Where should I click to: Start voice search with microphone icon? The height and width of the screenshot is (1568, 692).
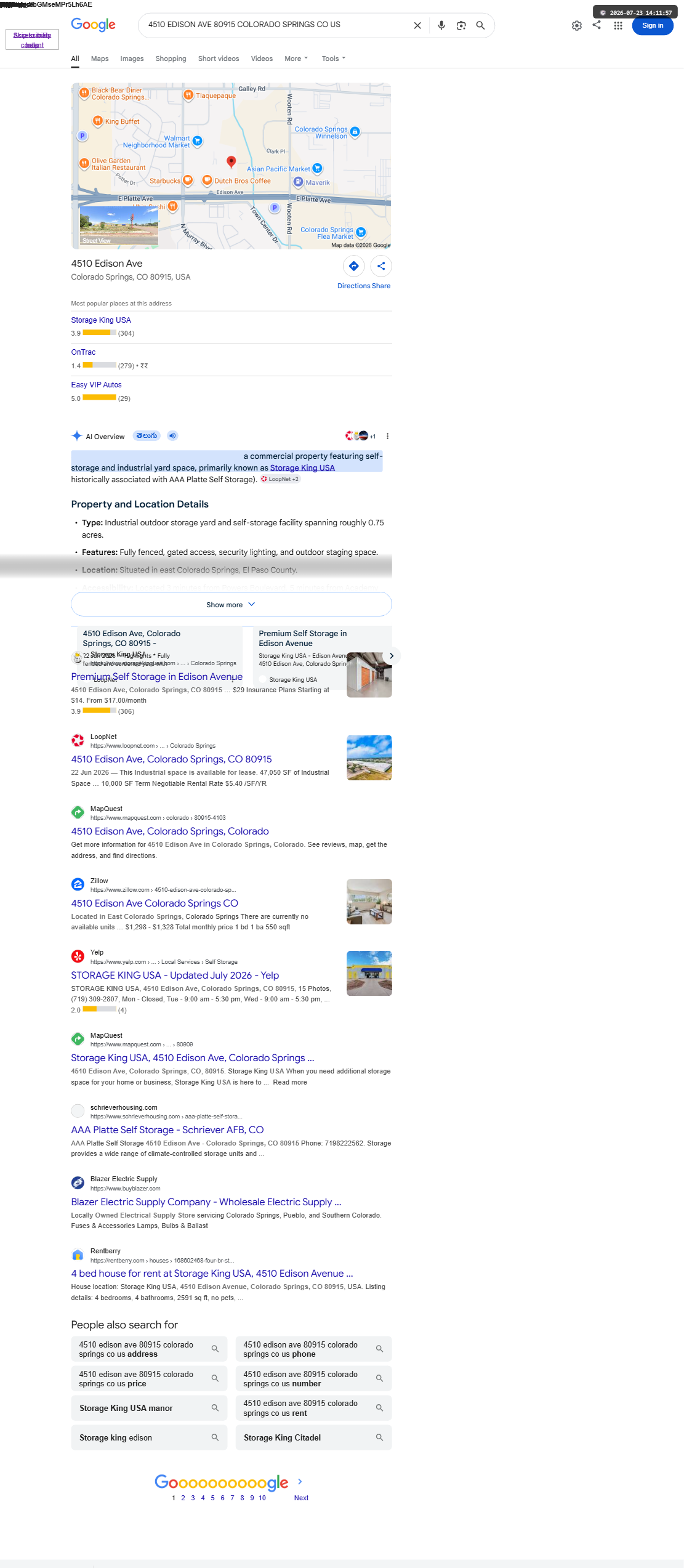441,25
